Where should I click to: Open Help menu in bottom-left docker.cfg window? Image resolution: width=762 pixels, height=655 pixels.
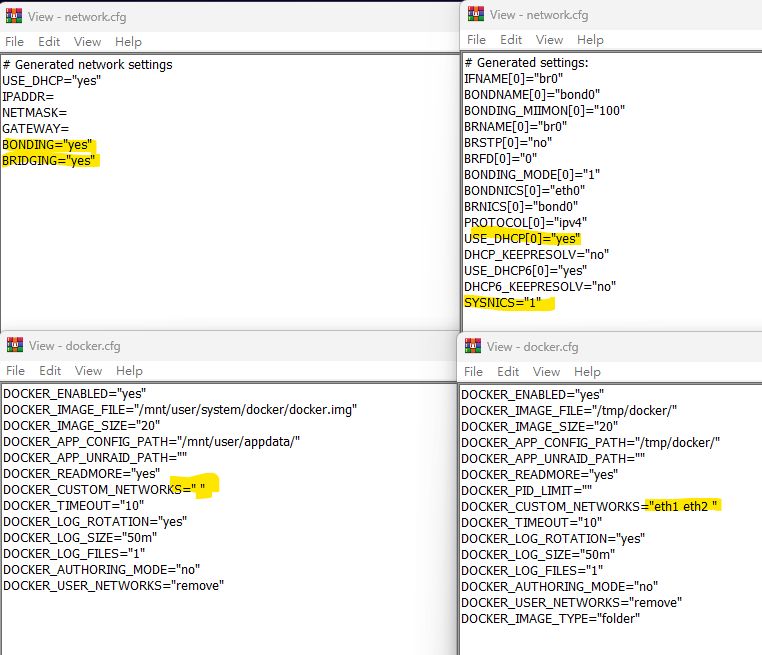tap(129, 371)
